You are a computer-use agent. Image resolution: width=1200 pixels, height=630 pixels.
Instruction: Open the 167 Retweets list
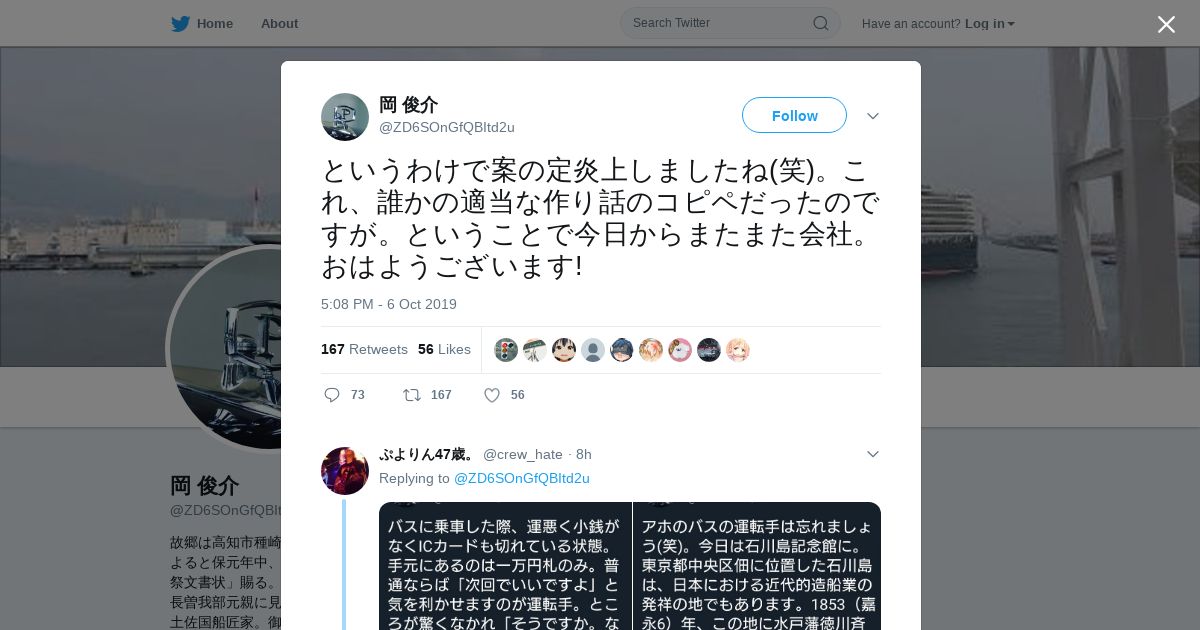364,349
